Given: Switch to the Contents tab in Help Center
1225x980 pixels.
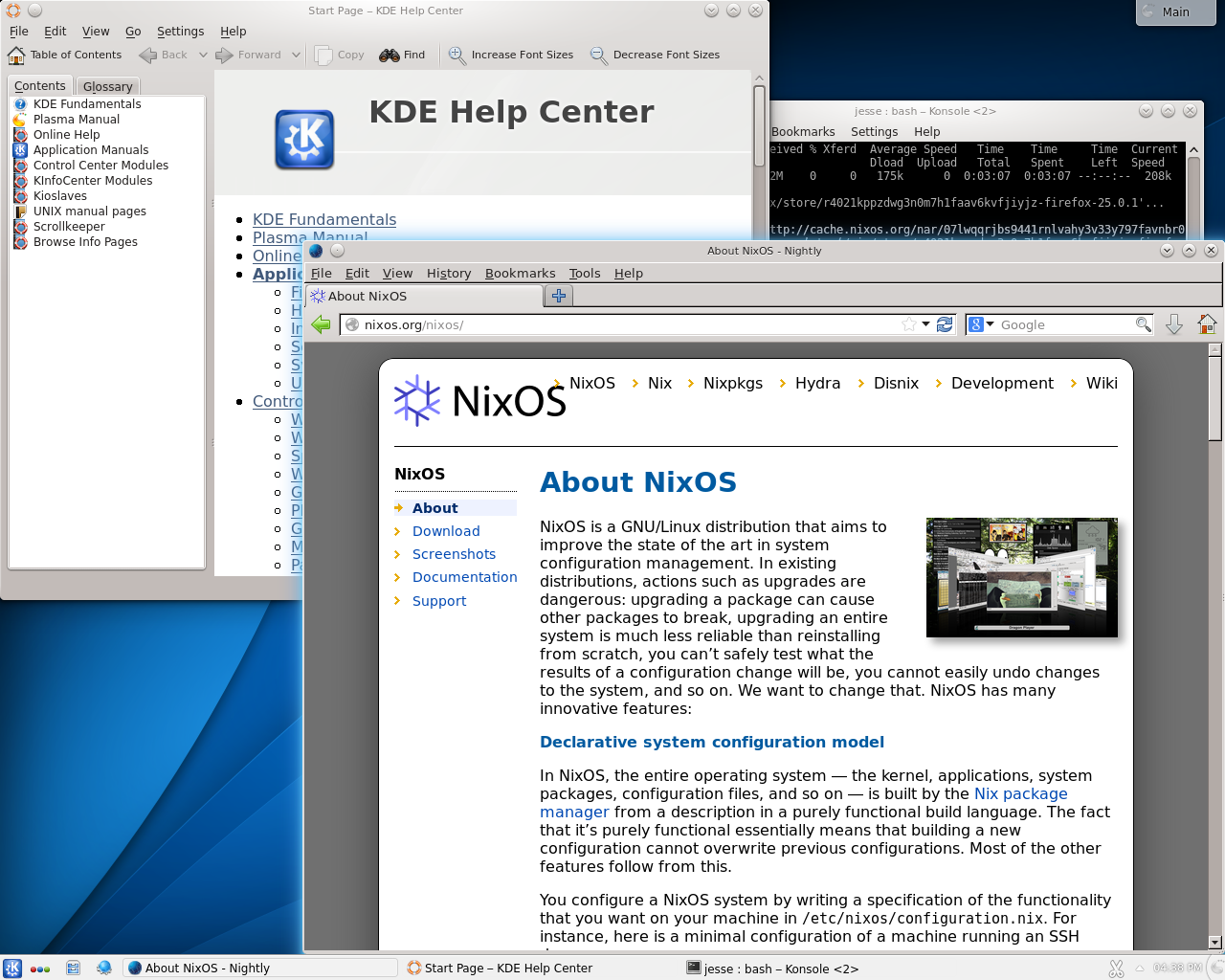Looking at the screenshot, I should pos(40,85).
